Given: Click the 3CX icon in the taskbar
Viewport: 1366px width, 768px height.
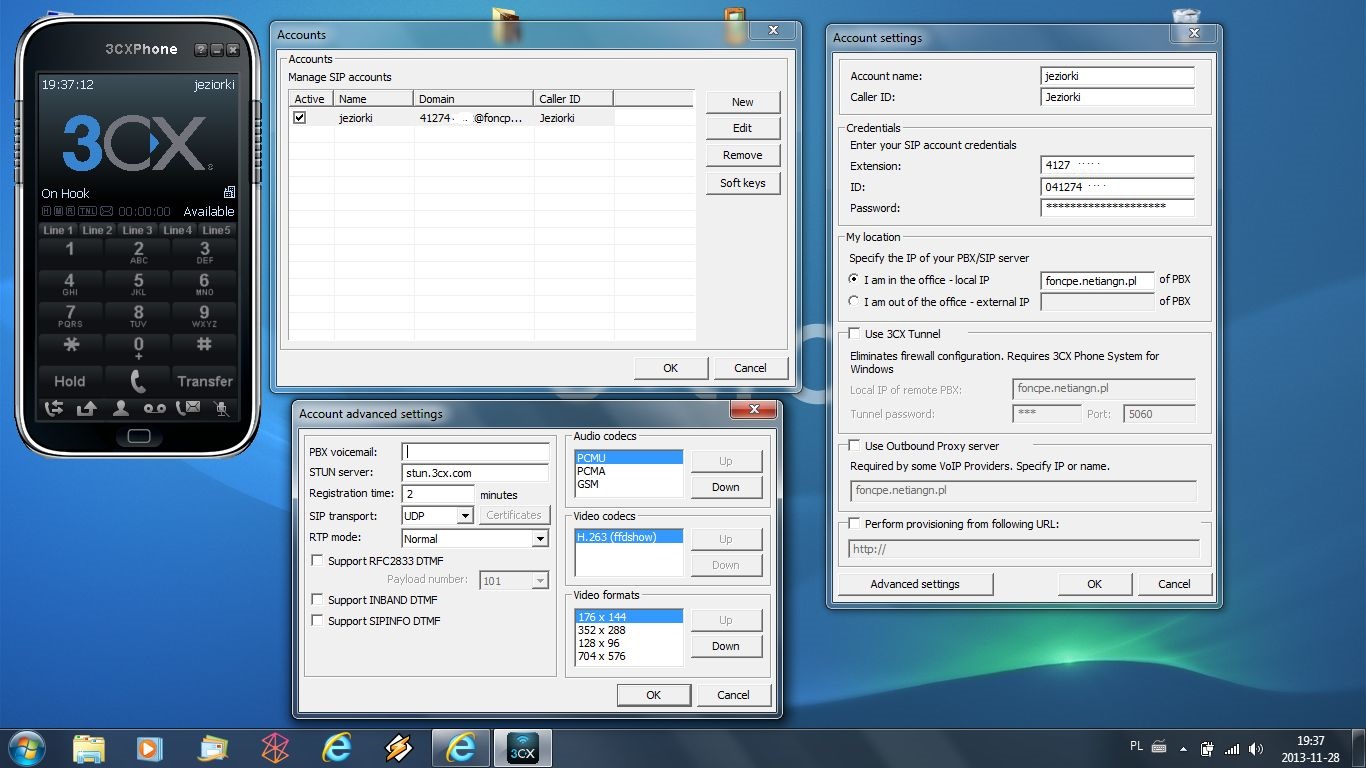Looking at the screenshot, I should pyautogui.click(x=521, y=748).
